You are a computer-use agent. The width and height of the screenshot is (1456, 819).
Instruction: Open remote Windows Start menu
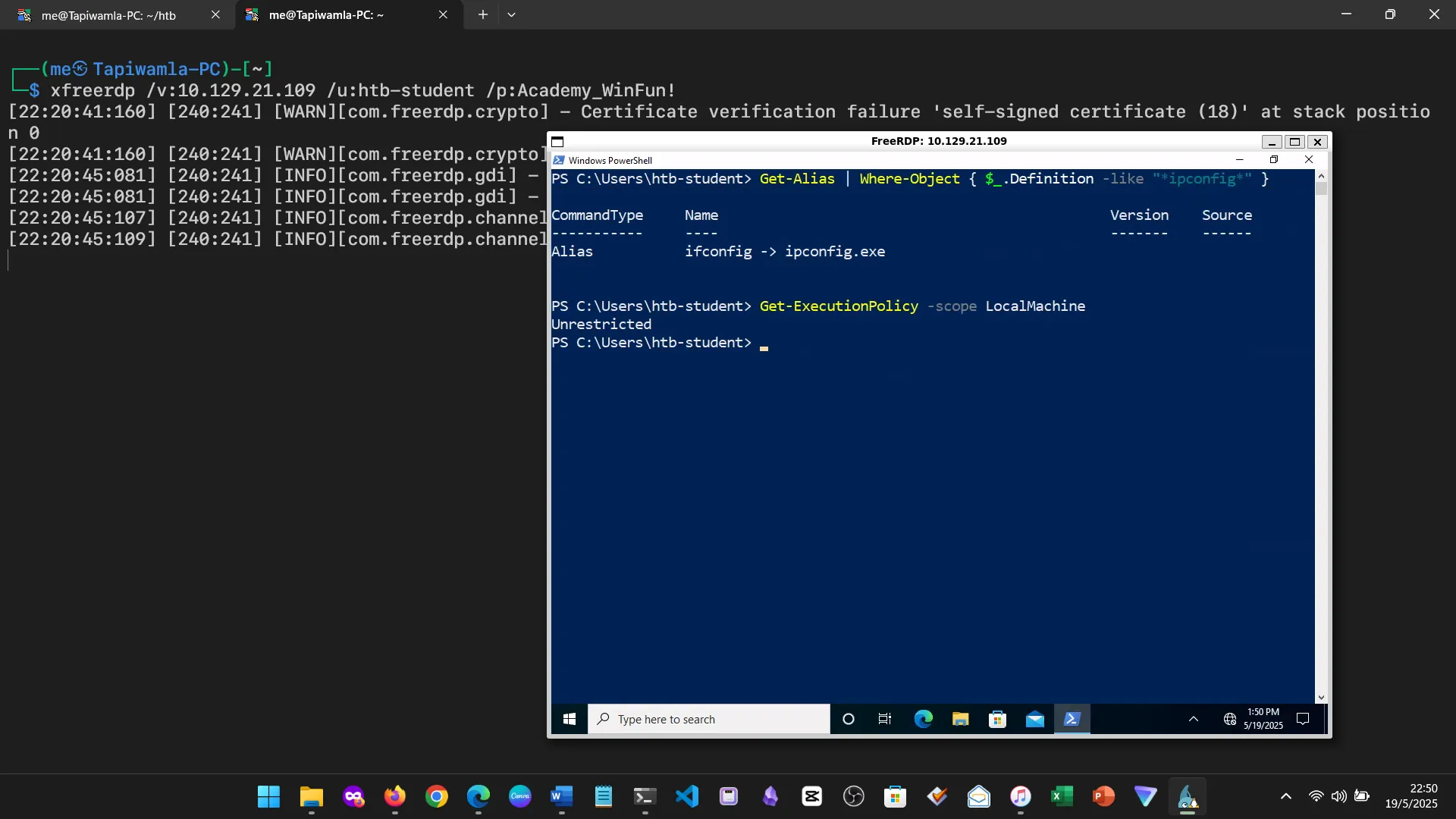(569, 719)
